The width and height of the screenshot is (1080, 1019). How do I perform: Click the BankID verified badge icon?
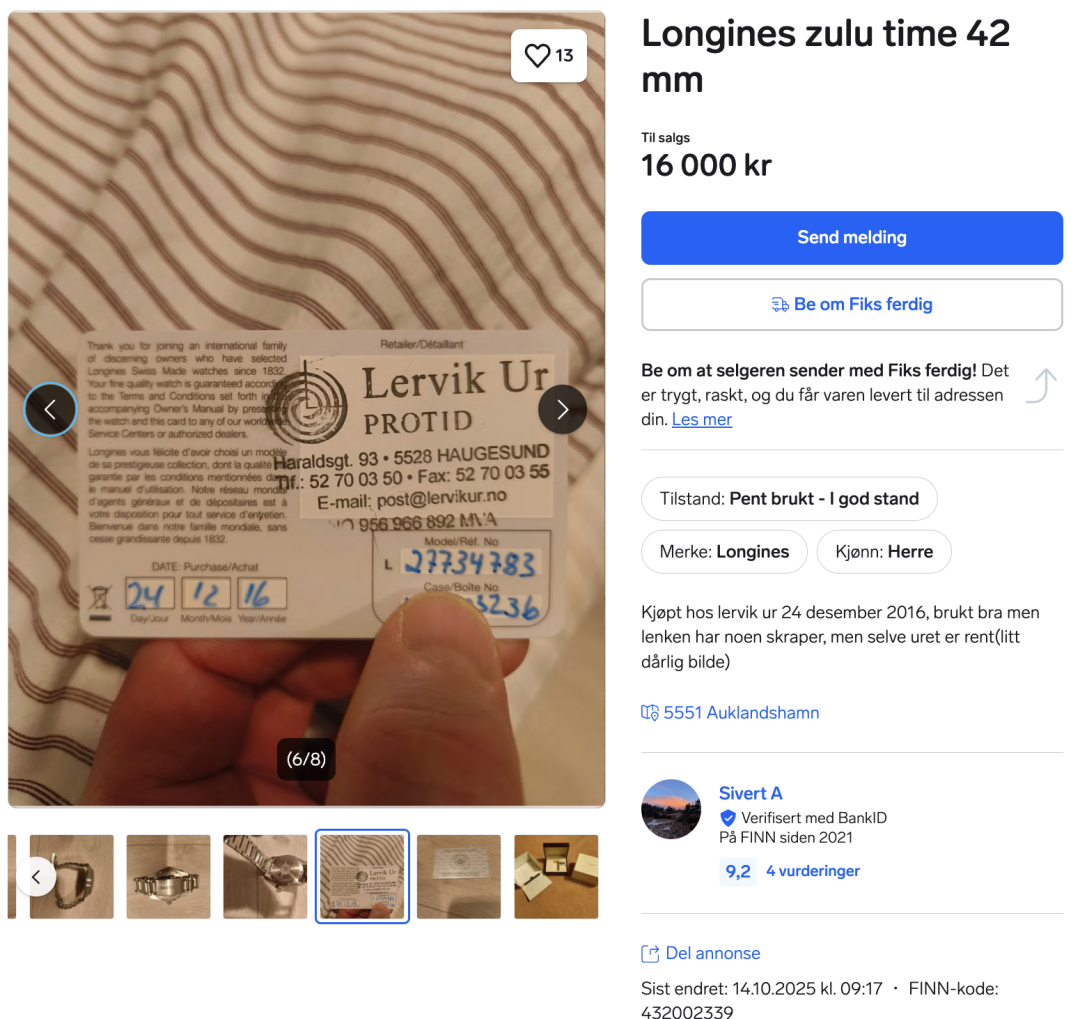727,818
